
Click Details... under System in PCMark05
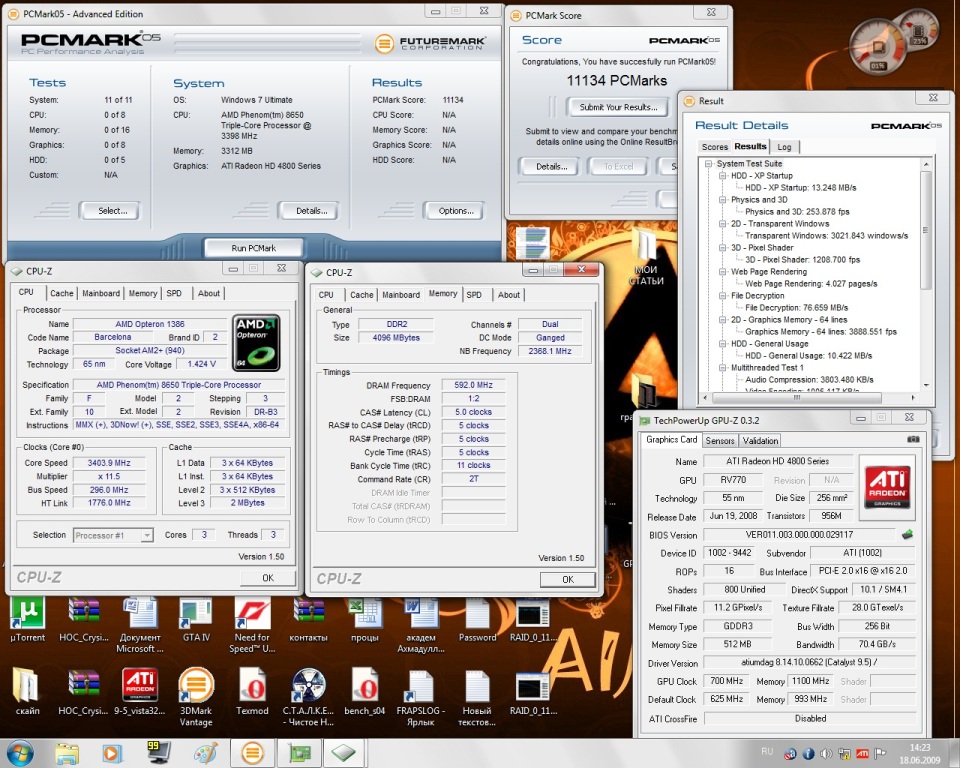[x=311, y=211]
